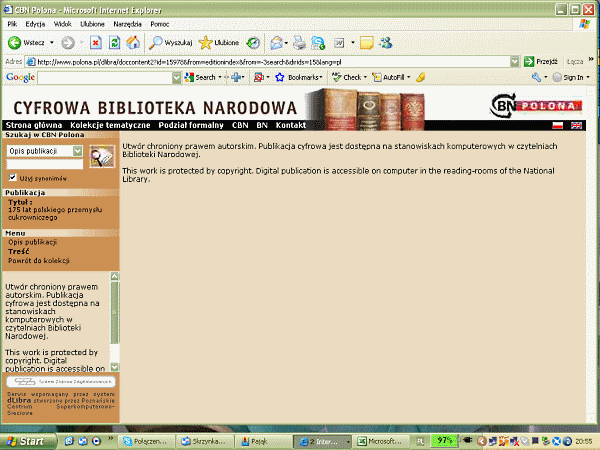Click the CBN navigation link

[x=240, y=125]
